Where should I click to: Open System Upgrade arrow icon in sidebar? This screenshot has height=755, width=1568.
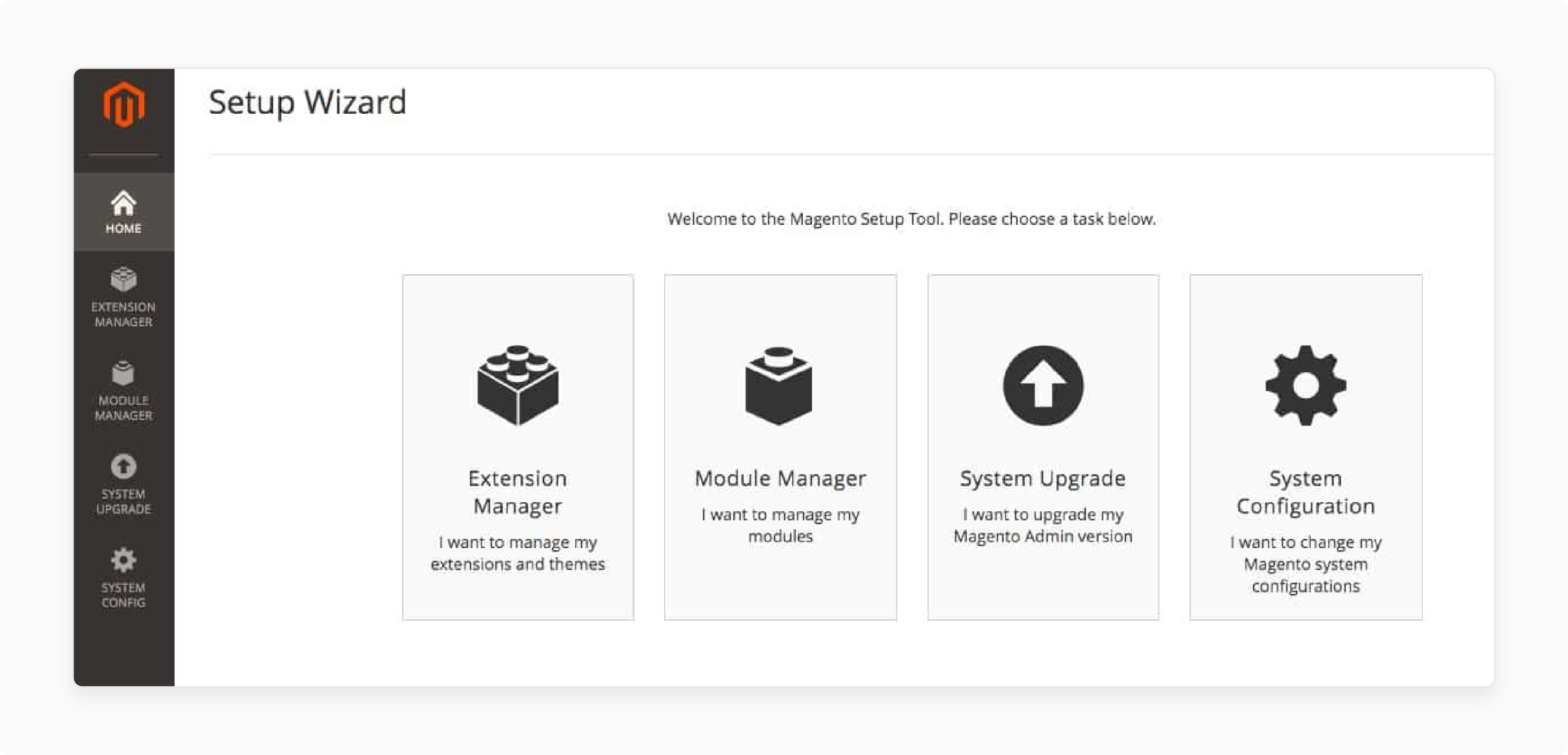point(123,467)
